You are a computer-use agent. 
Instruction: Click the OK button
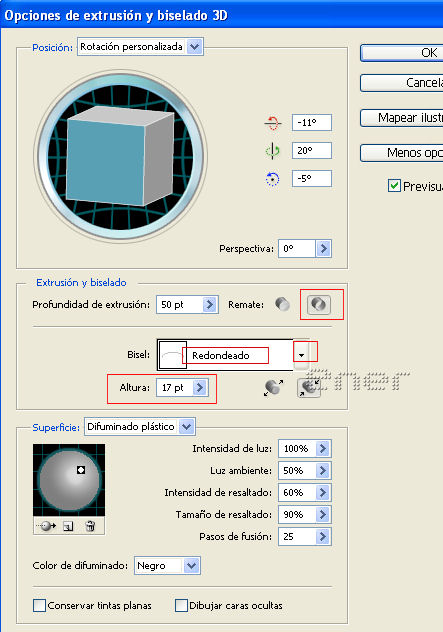(x=401, y=53)
